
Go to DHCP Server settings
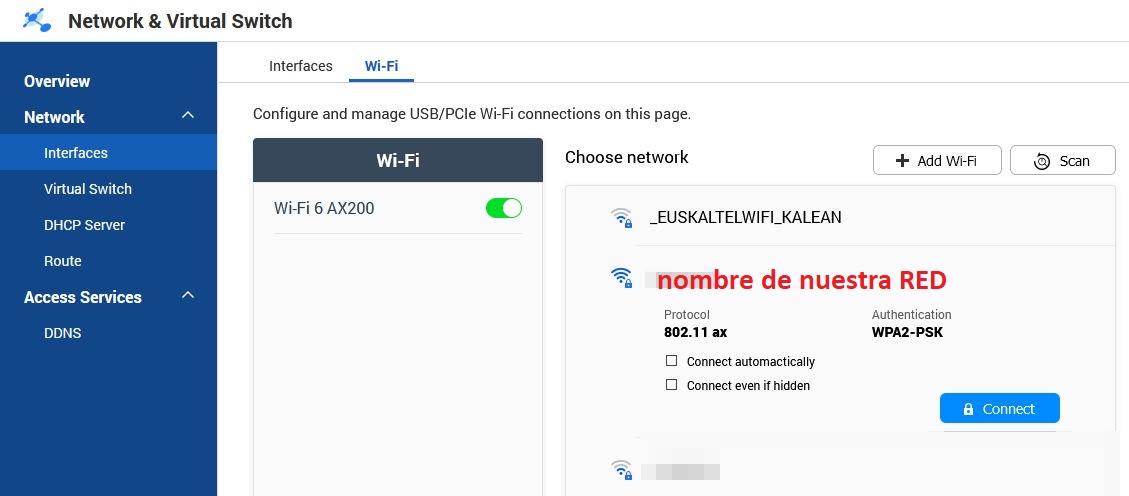(x=84, y=225)
